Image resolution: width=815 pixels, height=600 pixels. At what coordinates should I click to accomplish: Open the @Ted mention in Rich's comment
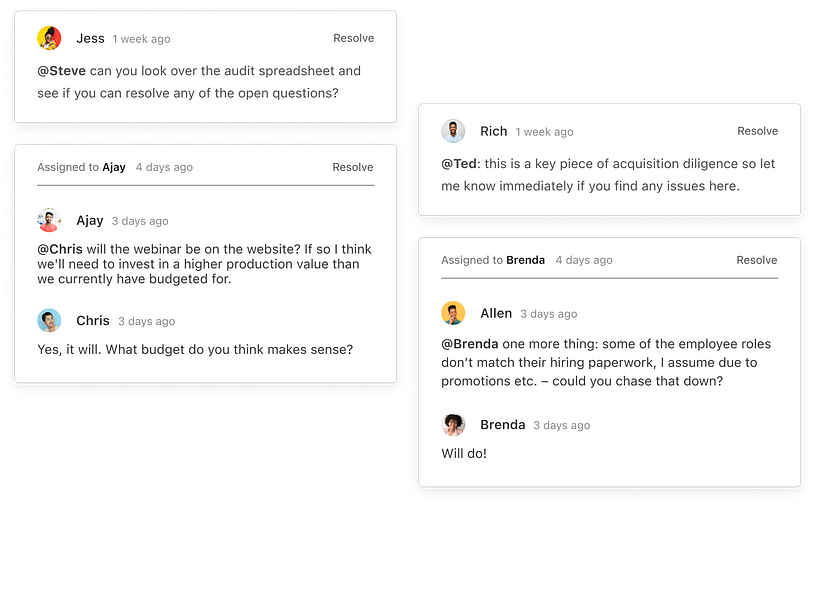(x=460, y=164)
